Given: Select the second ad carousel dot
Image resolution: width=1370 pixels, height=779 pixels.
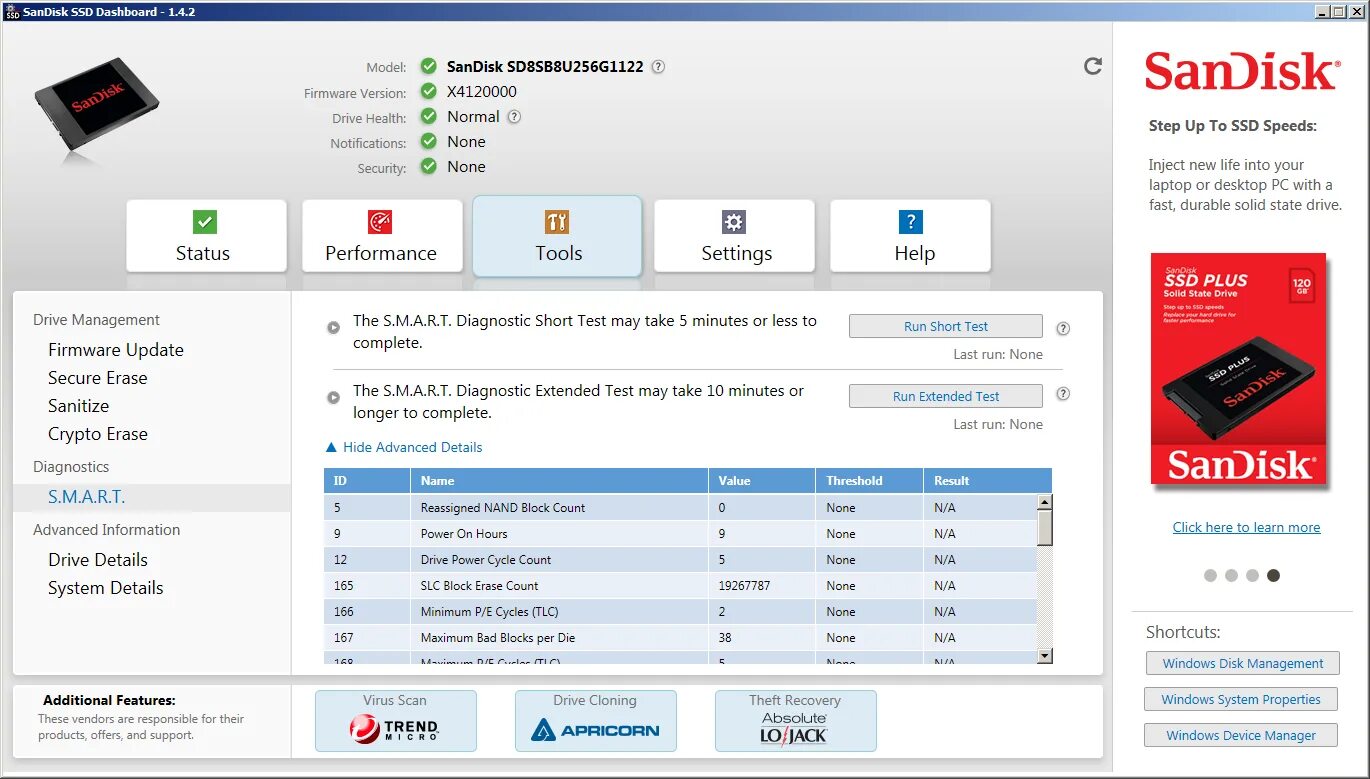Looking at the screenshot, I should [1231, 575].
